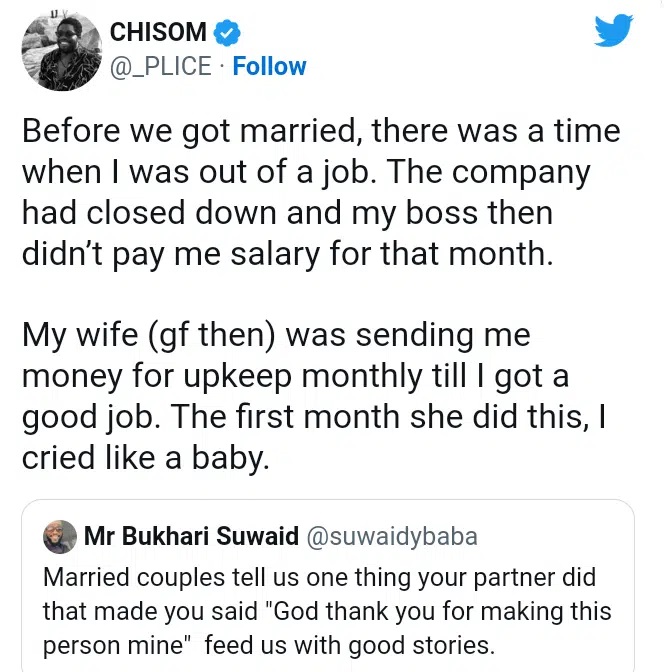Select the line "had closed down and my boss then"
The width and height of the screenshot is (665, 672).
(287, 212)
